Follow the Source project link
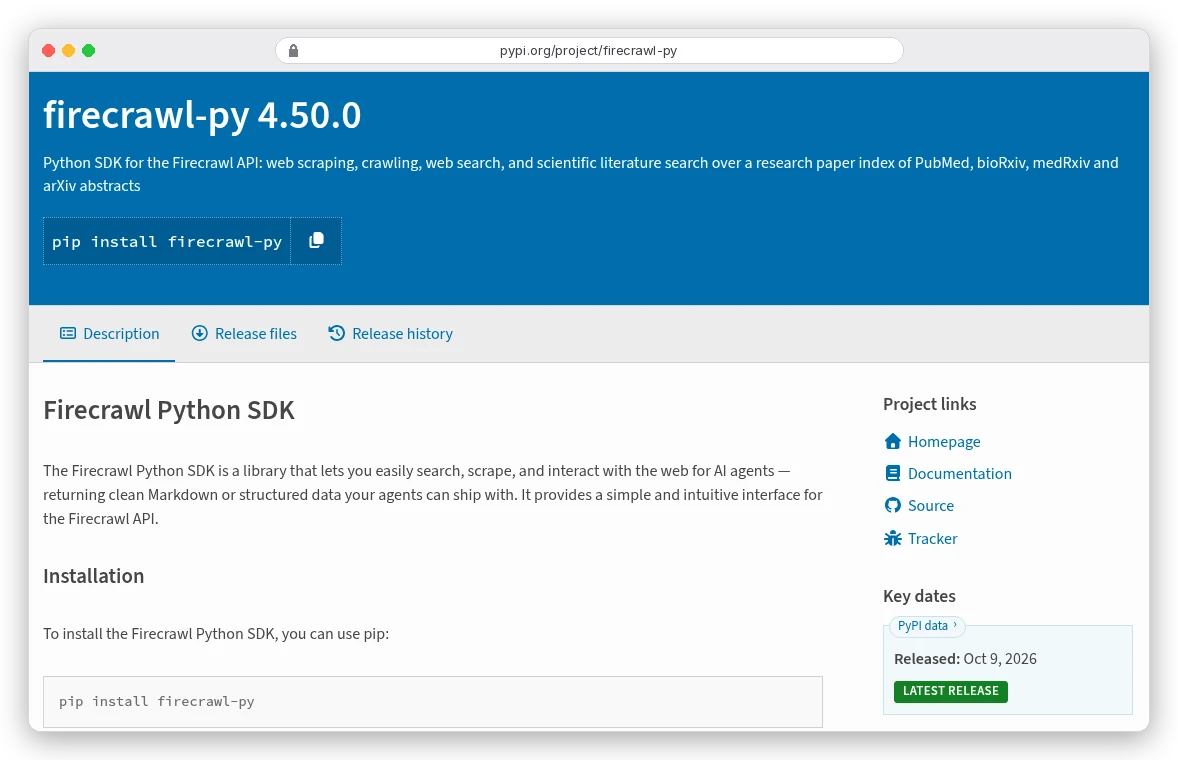Image resolution: width=1178 pixels, height=760 pixels. (931, 505)
